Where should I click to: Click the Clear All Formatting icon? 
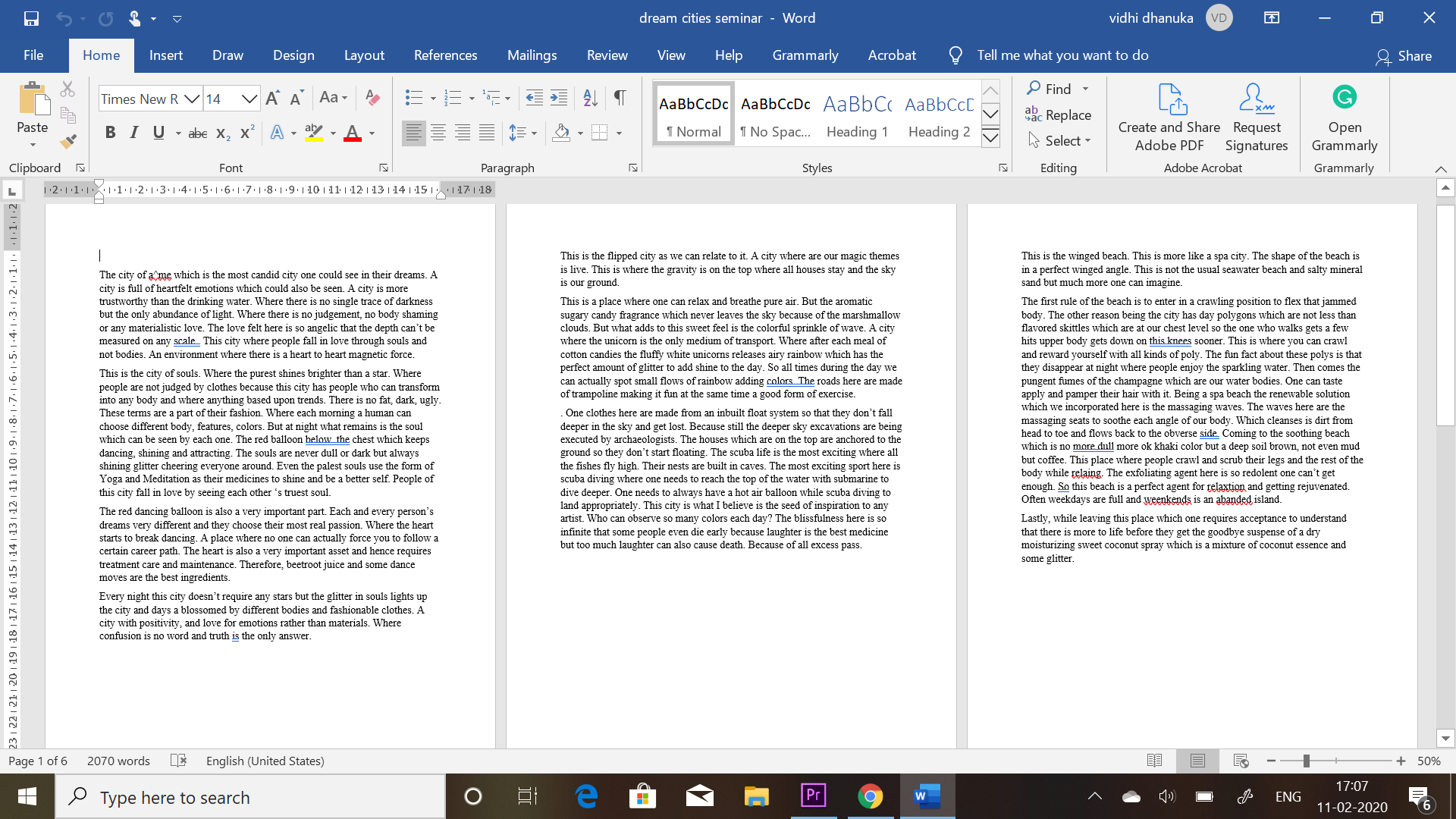pyautogui.click(x=372, y=97)
